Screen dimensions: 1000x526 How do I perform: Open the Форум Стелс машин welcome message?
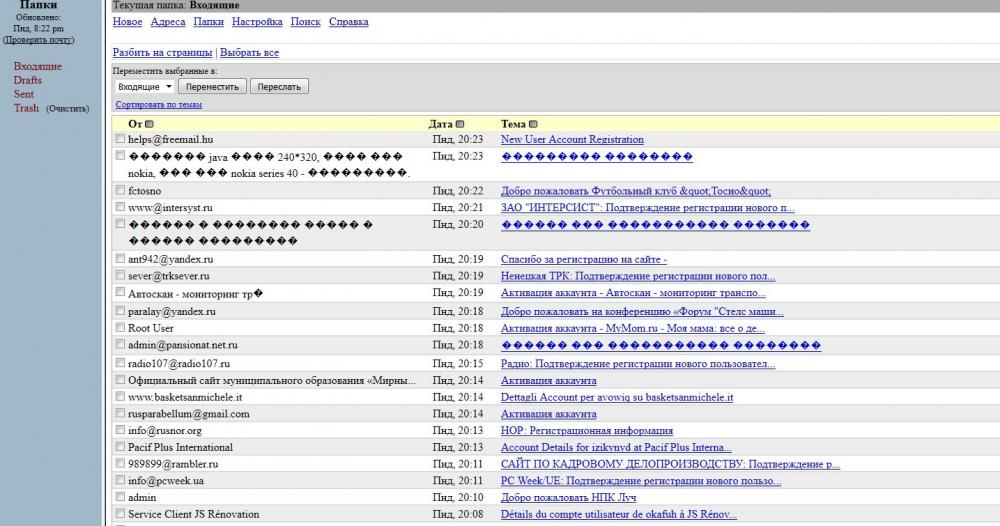click(642, 312)
